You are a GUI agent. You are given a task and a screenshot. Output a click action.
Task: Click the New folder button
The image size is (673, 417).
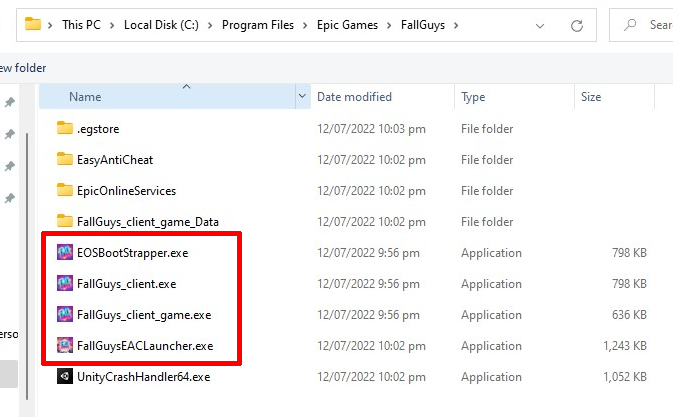click(x=23, y=68)
